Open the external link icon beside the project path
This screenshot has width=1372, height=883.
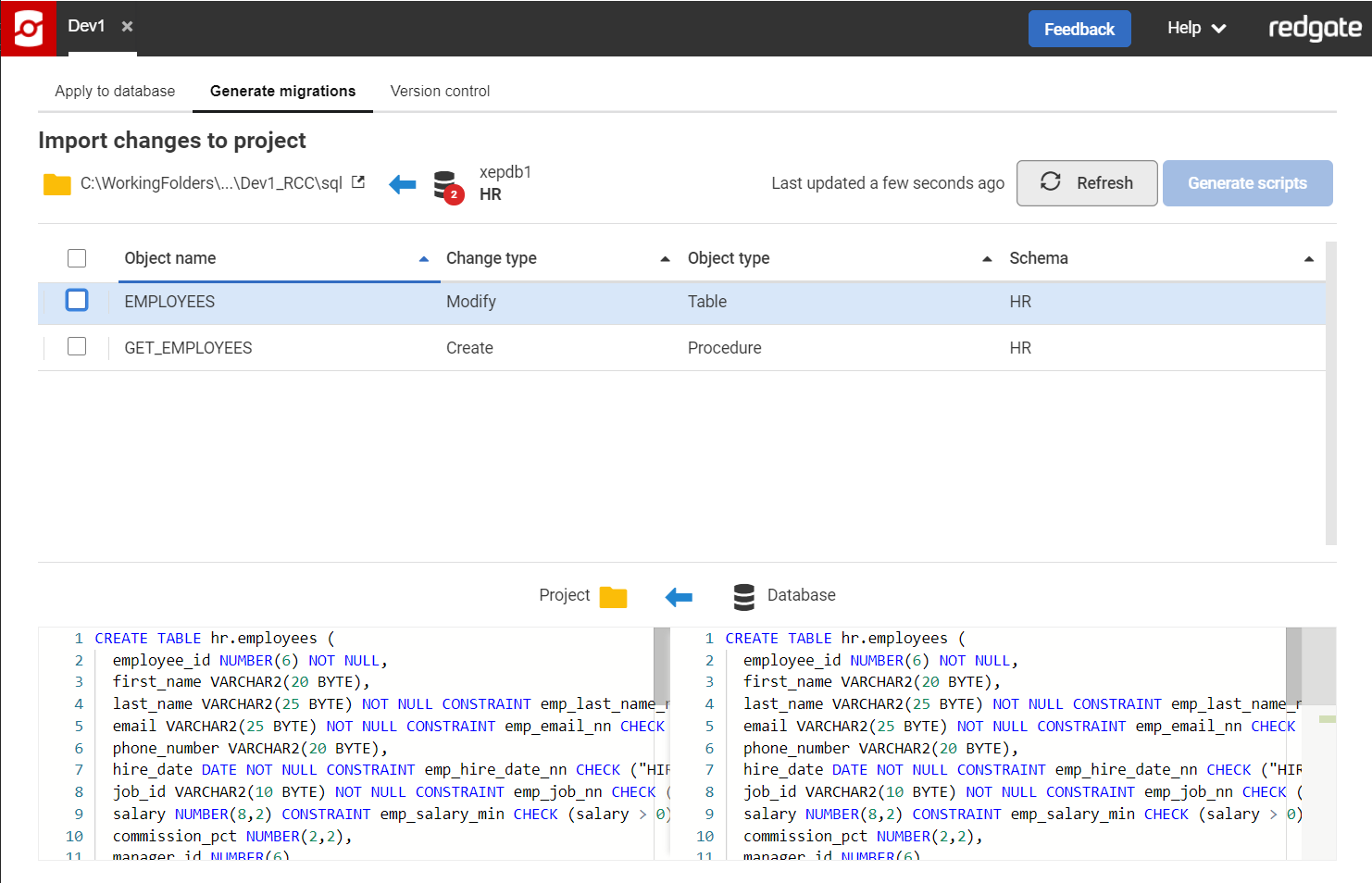click(358, 182)
